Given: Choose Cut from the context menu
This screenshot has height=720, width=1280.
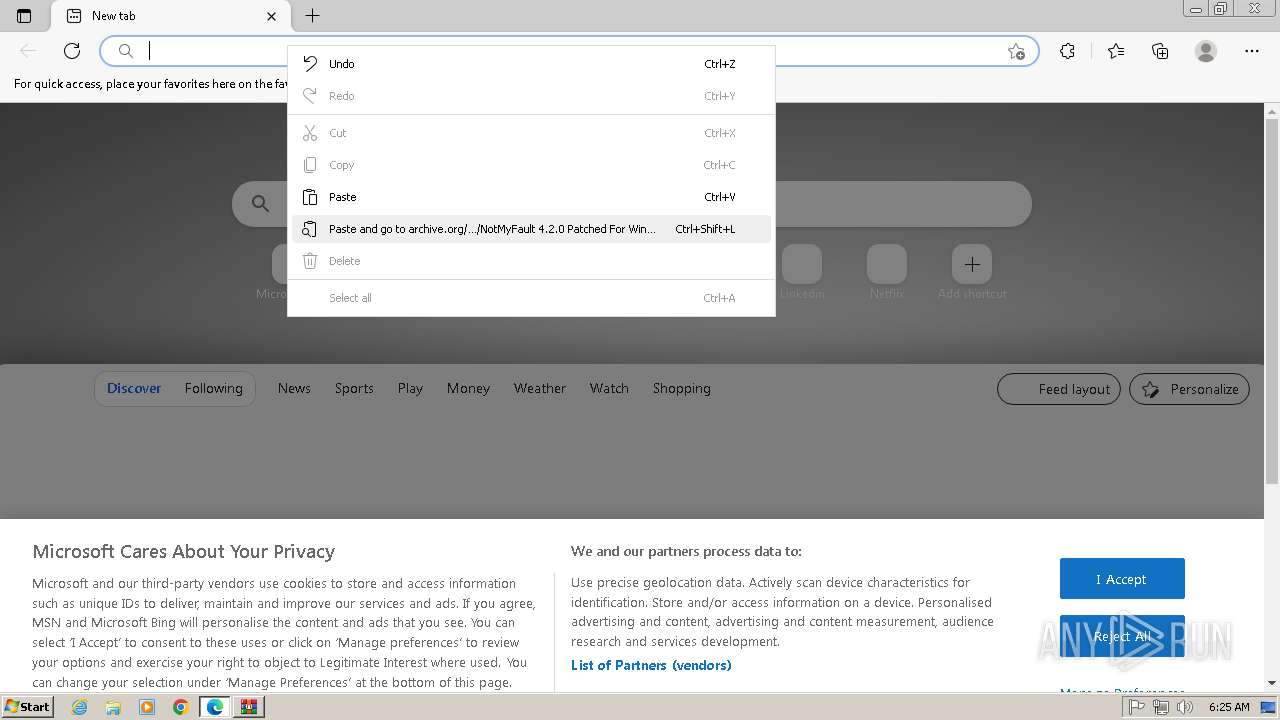Looking at the screenshot, I should coord(531,133).
